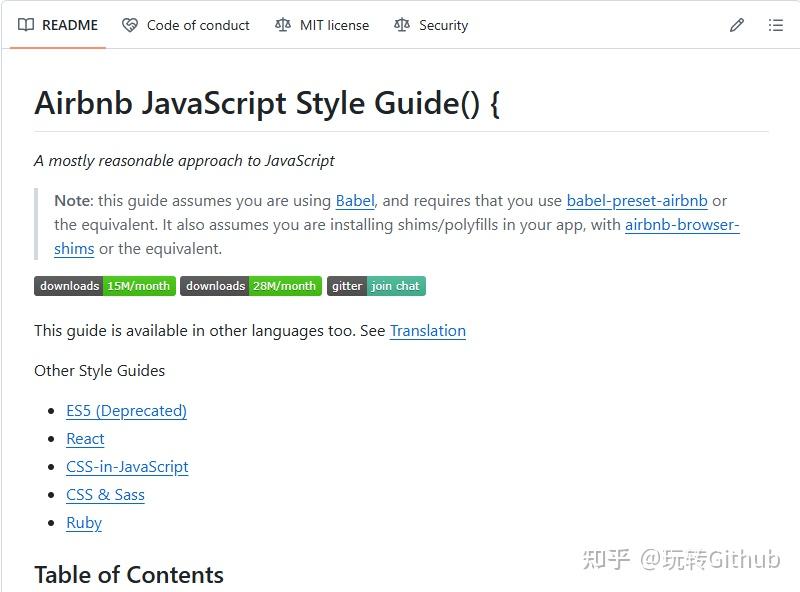Click the 'Other Style Guides' text
This screenshot has height=592, width=800.
(x=99, y=371)
